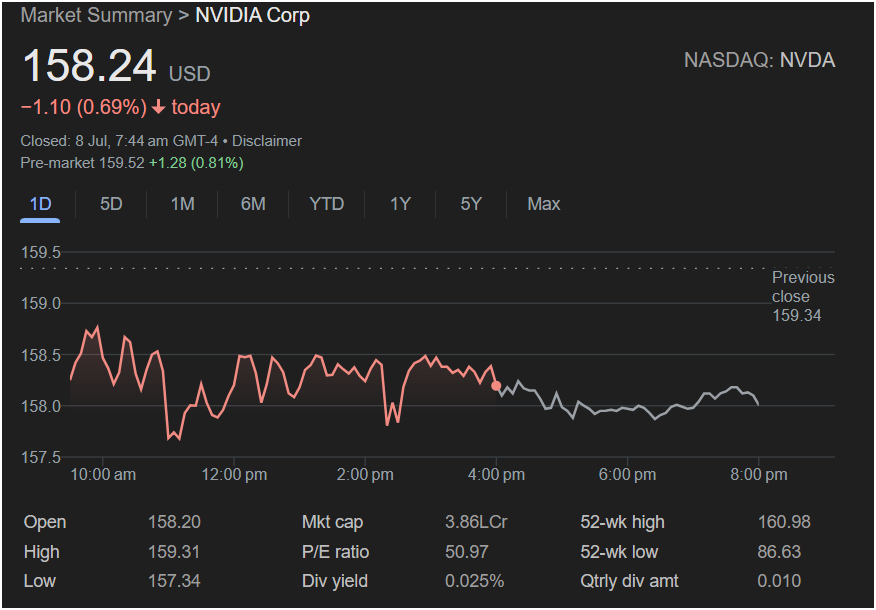Click the P/E ratio value 50.97
Screen dimensions: 876x610
tap(467, 552)
